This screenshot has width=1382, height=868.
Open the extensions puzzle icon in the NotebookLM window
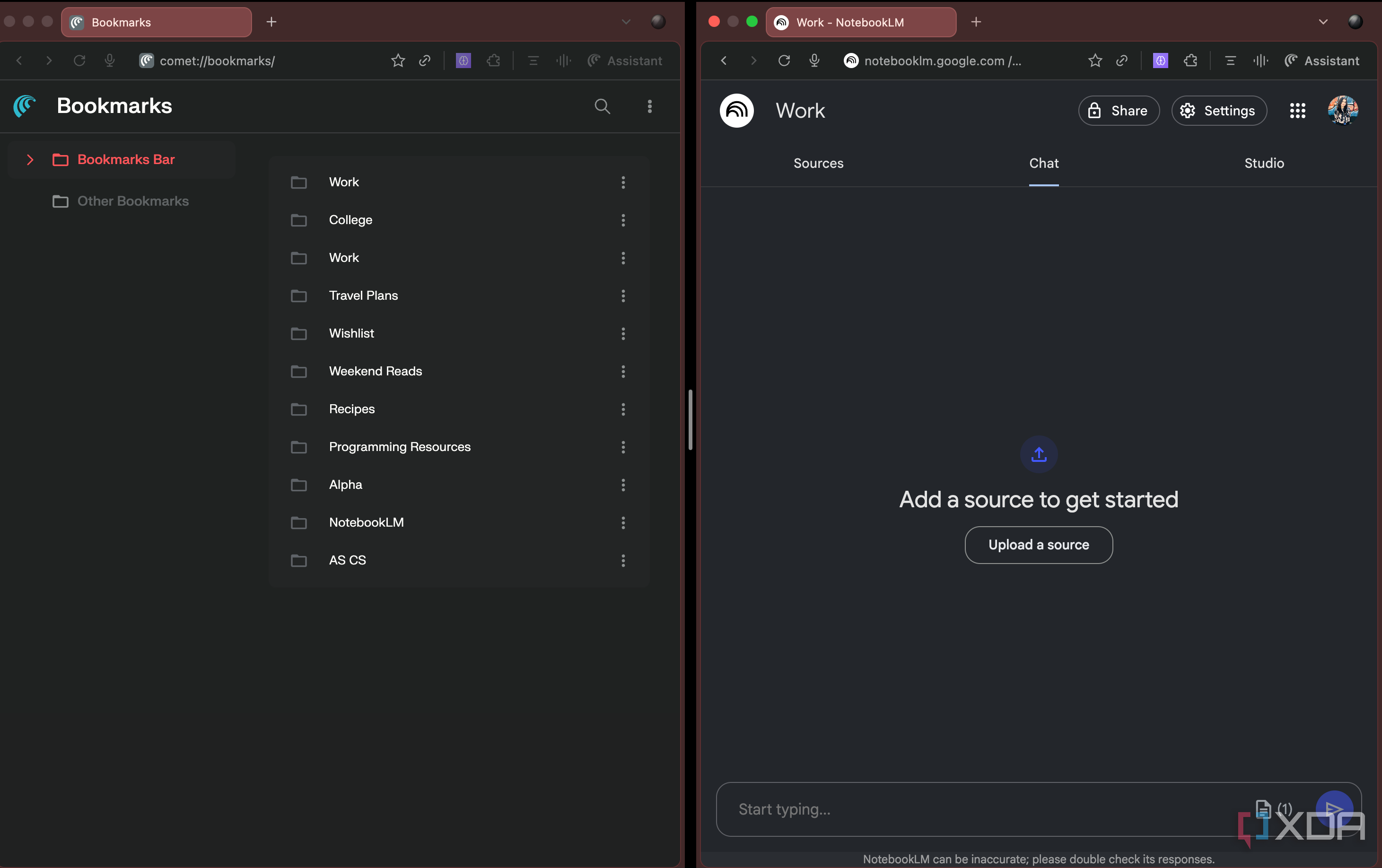point(1190,60)
